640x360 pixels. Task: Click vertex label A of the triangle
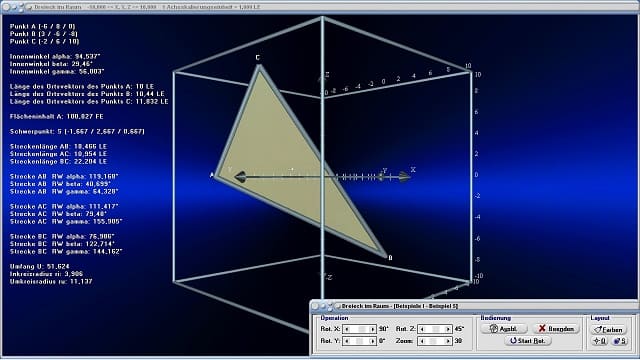211,175
